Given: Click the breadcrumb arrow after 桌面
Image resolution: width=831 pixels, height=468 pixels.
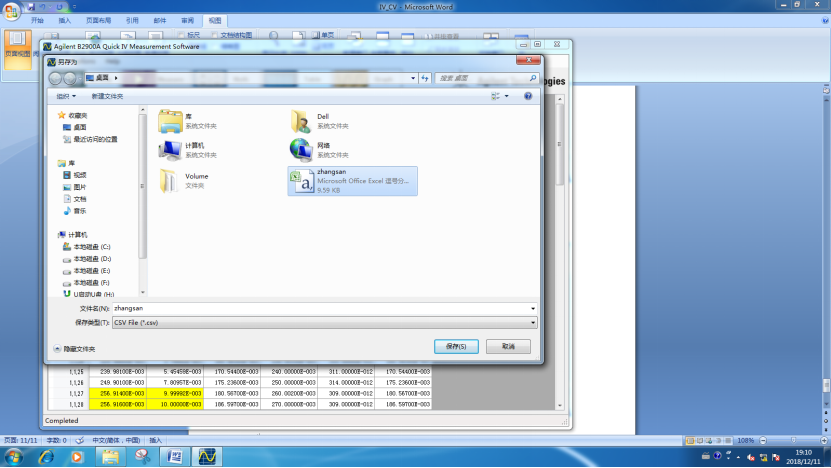Looking at the screenshot, I should pos(116,78).
